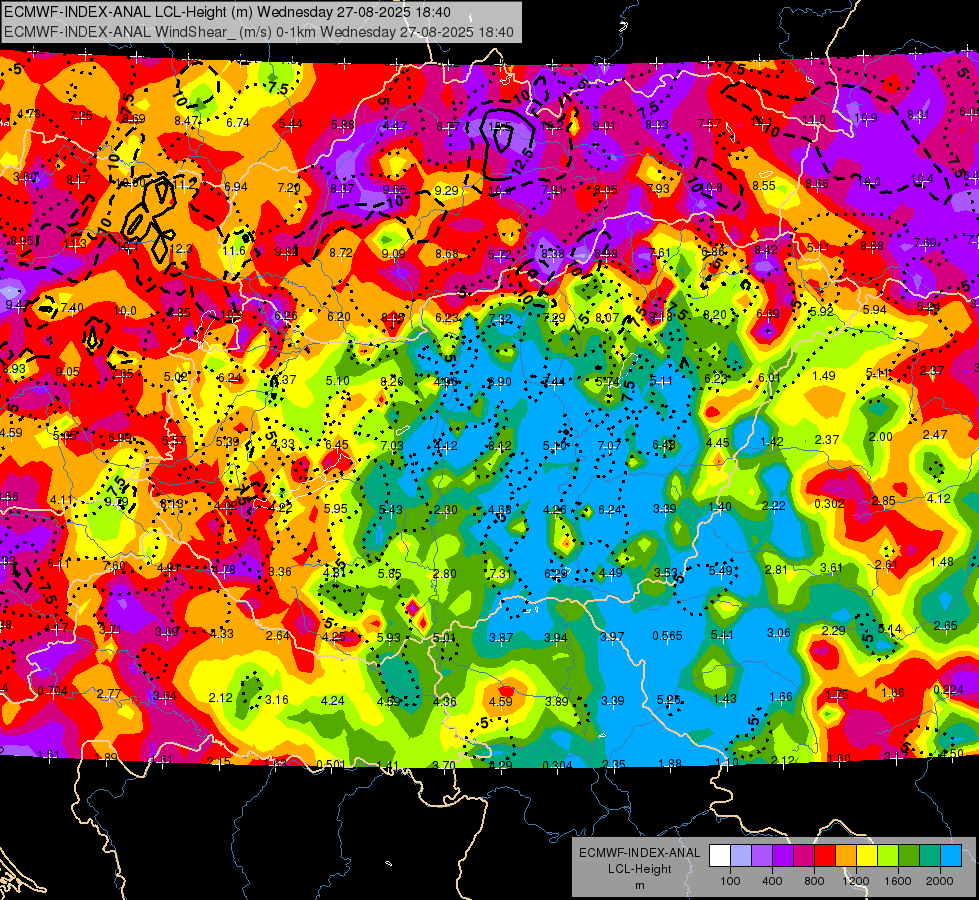Click the teal green legend swatch
This screenshot has height=900, width=979.
coord(930,856)
